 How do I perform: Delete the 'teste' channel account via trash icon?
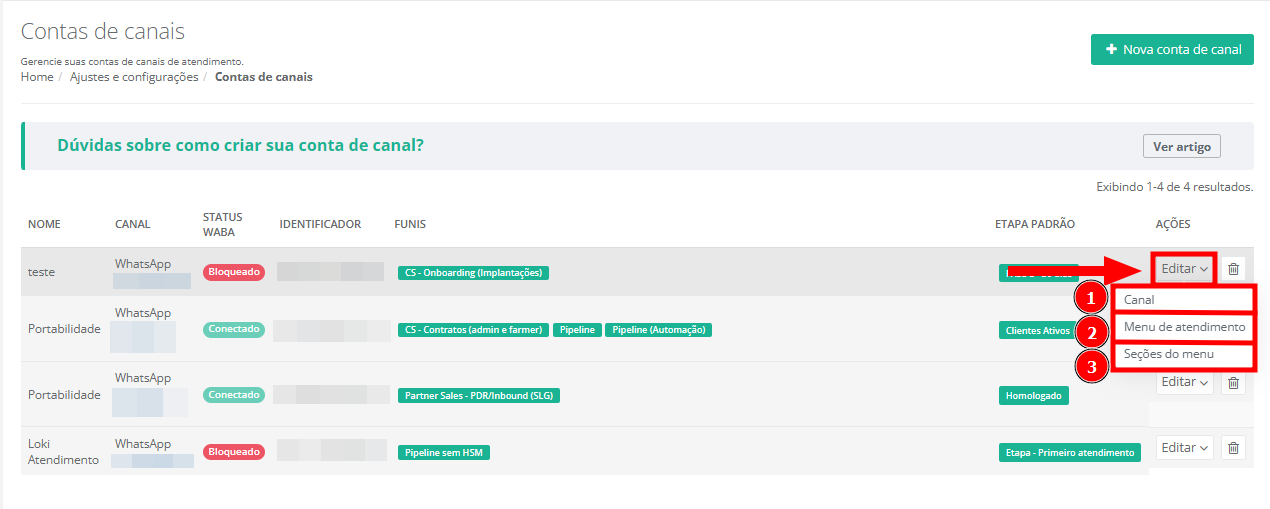click(x=1233, y=269)
